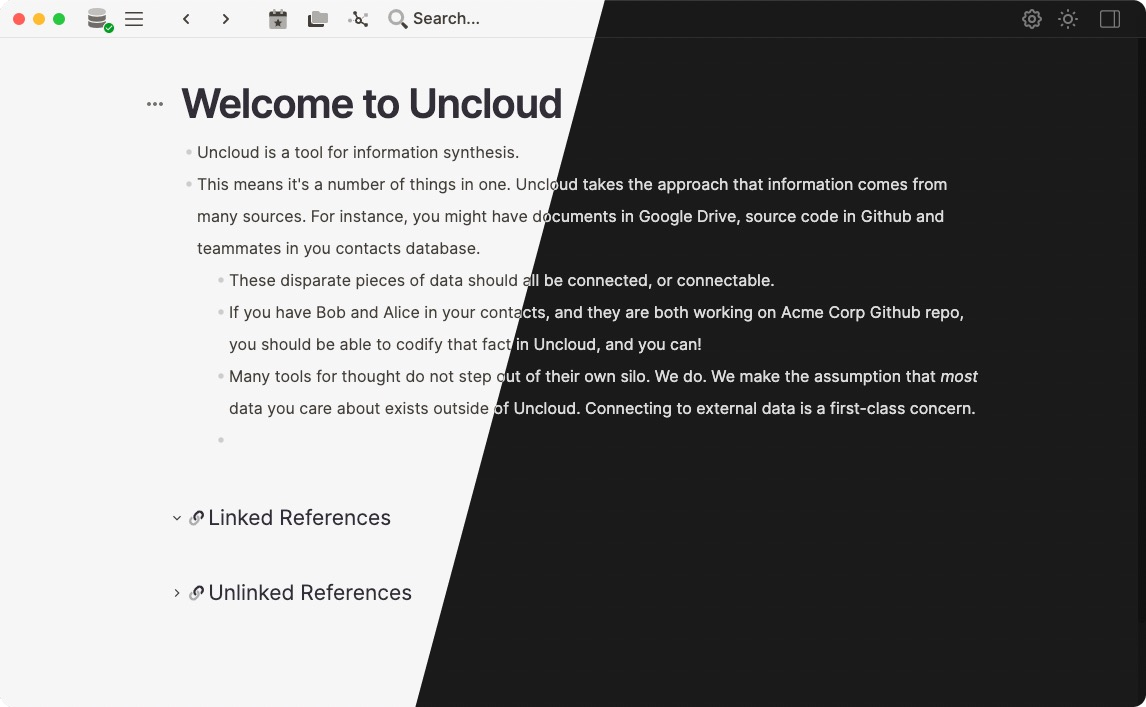Open the files folder icon

pyautogui.click(x=317, y=19)
